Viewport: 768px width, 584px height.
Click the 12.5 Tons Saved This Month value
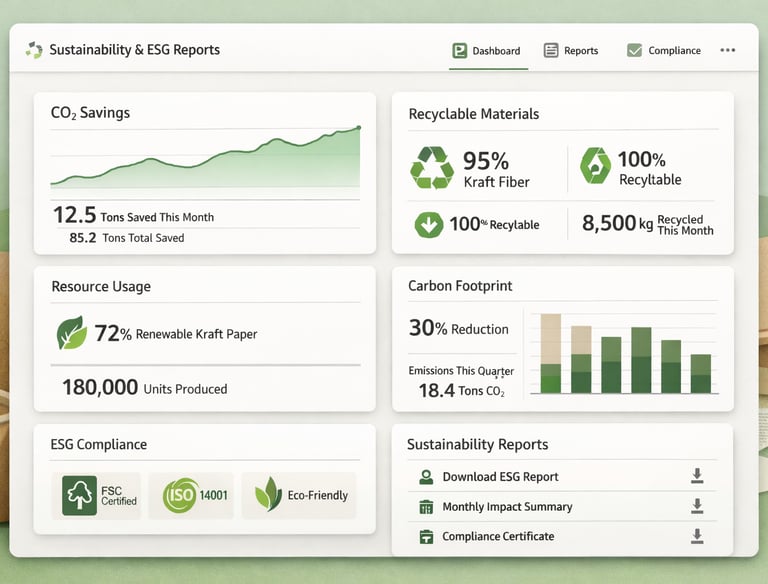133,215
